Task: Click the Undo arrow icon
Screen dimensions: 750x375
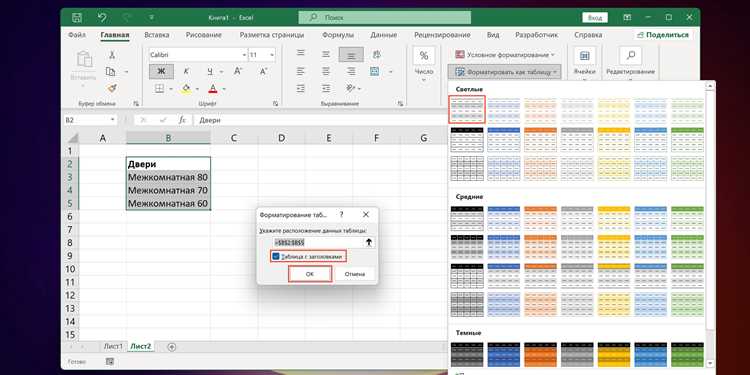Action: [x=102, y=18]
